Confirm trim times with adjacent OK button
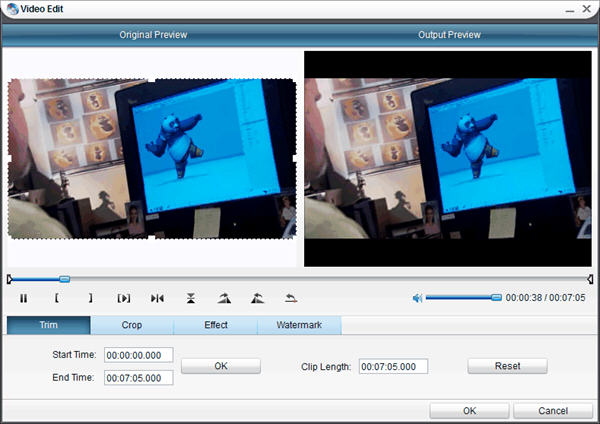The width and height of the screenshot is (600, 424). pos(221,366)
